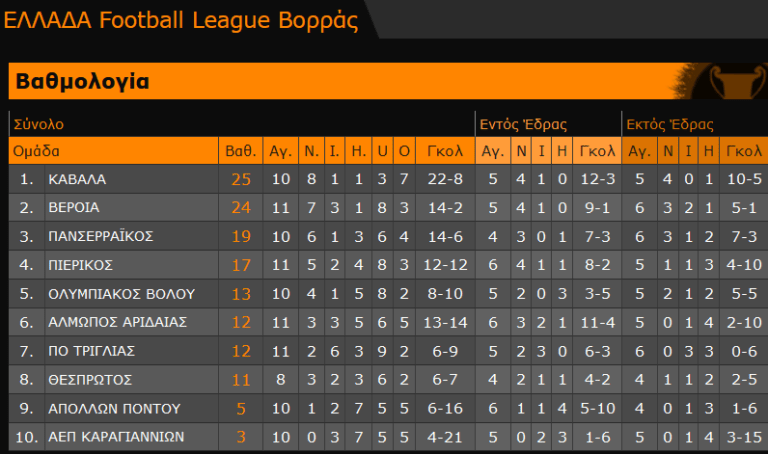Open the ΒΕΡΟΙΑ team link
Viewport: 768px width, 454px height.
point(74,208)
